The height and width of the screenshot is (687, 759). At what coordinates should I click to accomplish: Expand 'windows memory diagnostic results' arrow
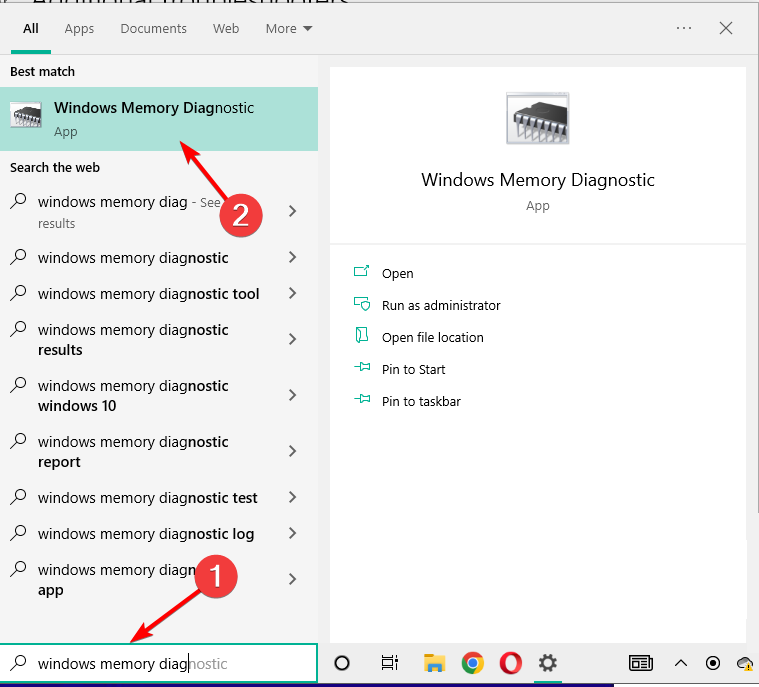(292, 339)
